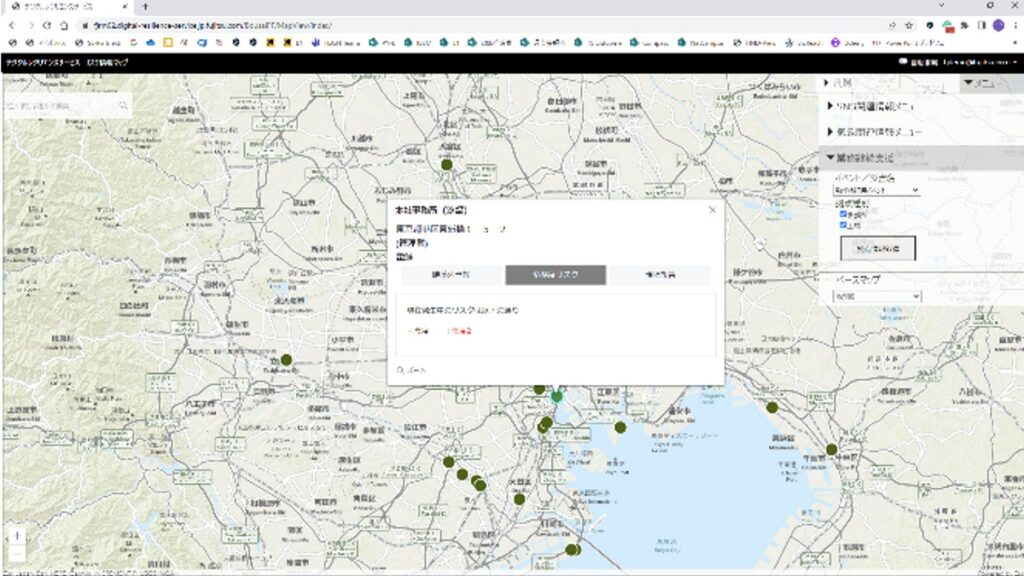Select the teal highlighted map marker

click(557, 397)
